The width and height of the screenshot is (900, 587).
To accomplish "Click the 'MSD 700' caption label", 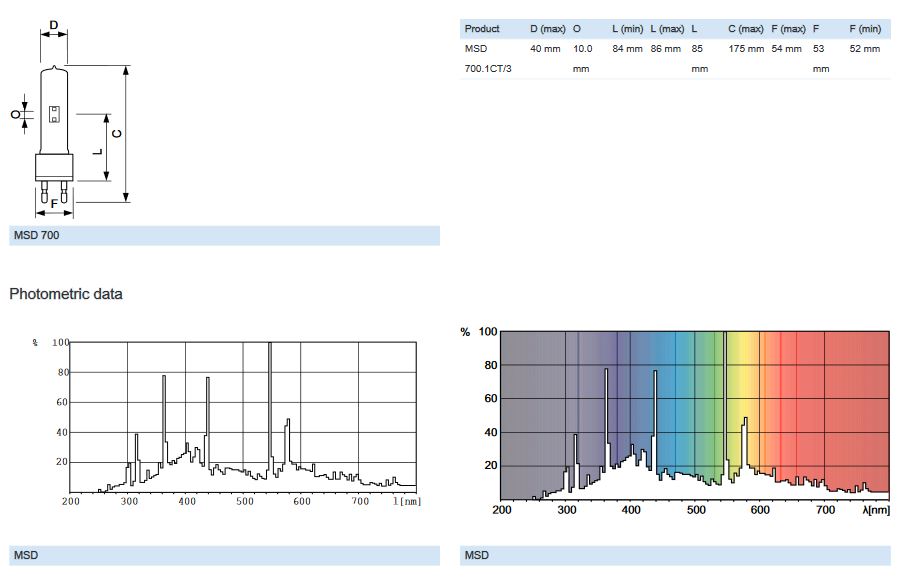I will tap(36, 235).
